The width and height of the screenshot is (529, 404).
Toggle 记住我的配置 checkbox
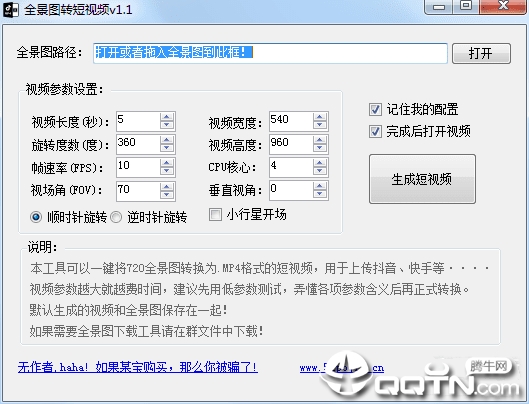coord(375,109)
